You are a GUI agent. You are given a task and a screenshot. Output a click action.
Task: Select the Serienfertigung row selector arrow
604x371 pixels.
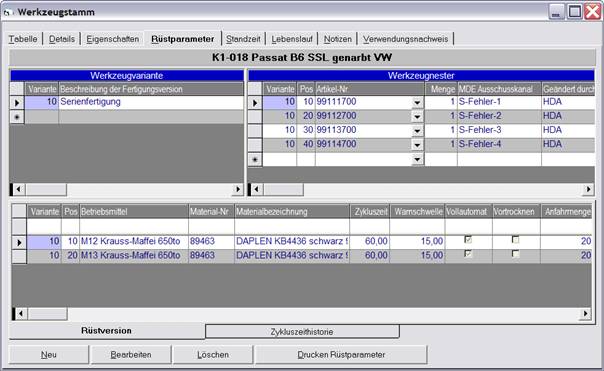pyautogui.click(x=17, y=103)
